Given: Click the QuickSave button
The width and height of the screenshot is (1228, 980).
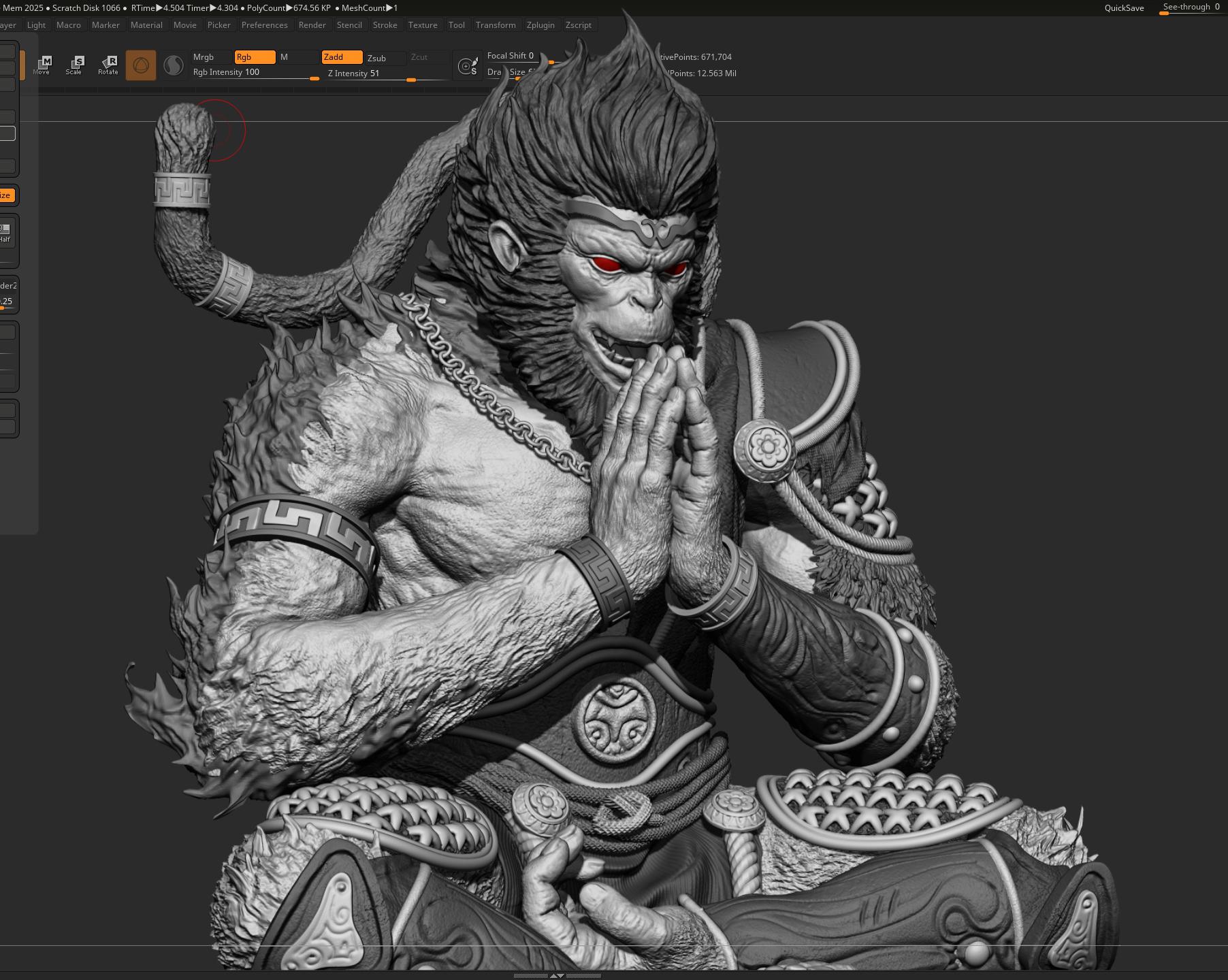Looking at the screenshot, I should 1124,8.
